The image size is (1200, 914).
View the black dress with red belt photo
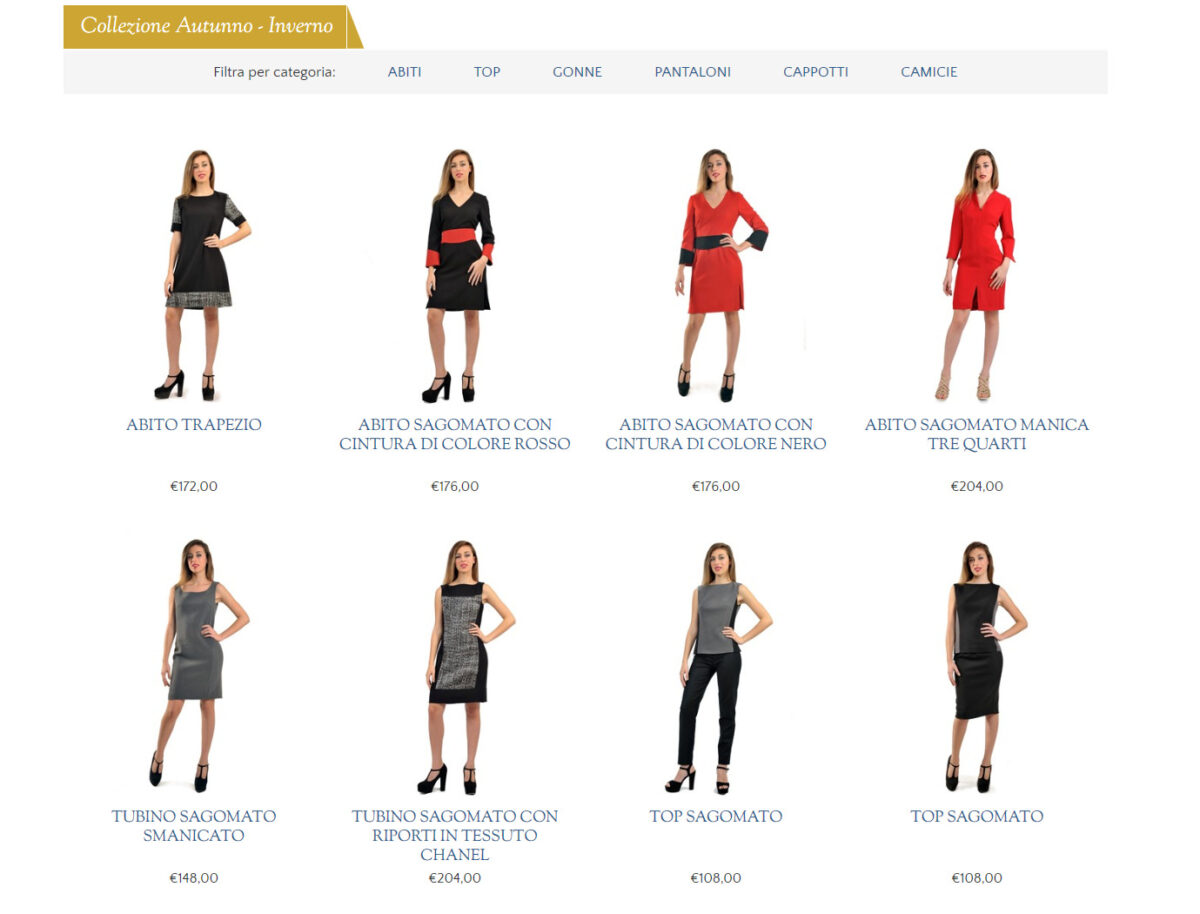tap(455, 275)
